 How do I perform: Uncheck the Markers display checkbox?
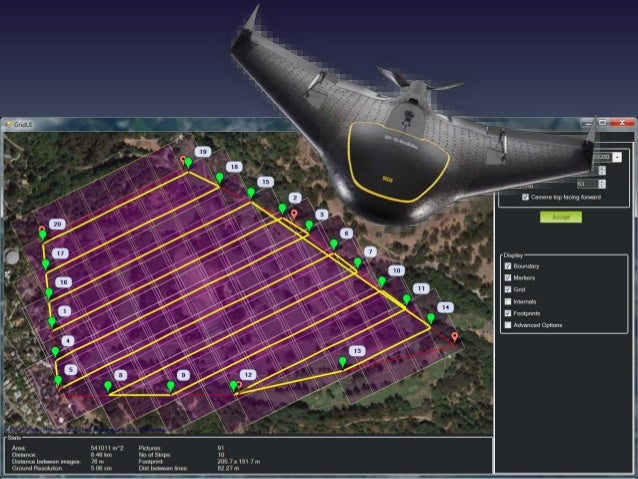pyautogui.click(x=508, y=278)
